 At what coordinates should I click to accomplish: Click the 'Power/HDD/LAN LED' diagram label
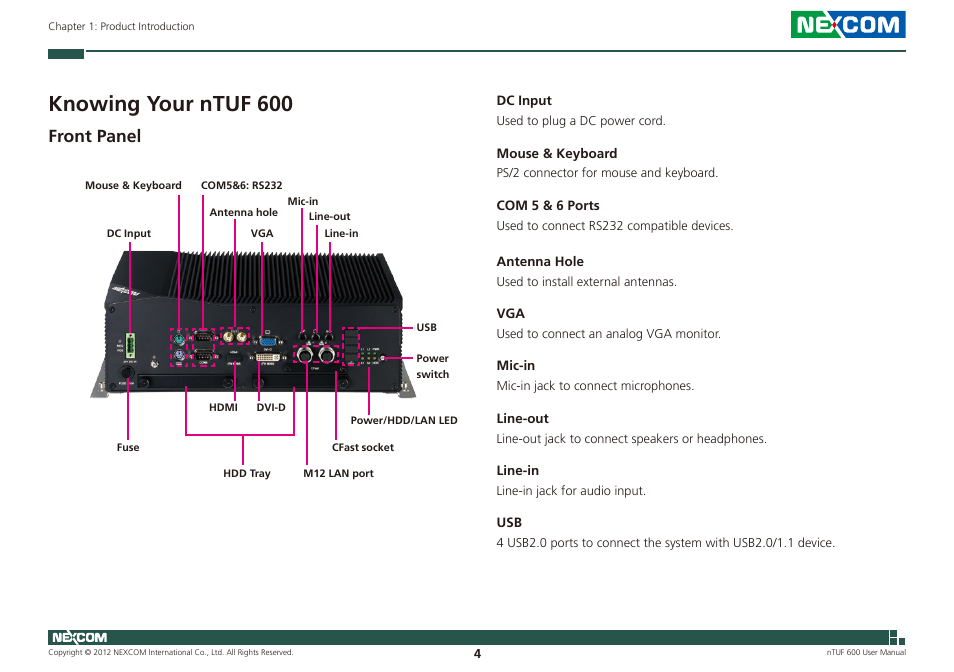(x=404, y=420)
